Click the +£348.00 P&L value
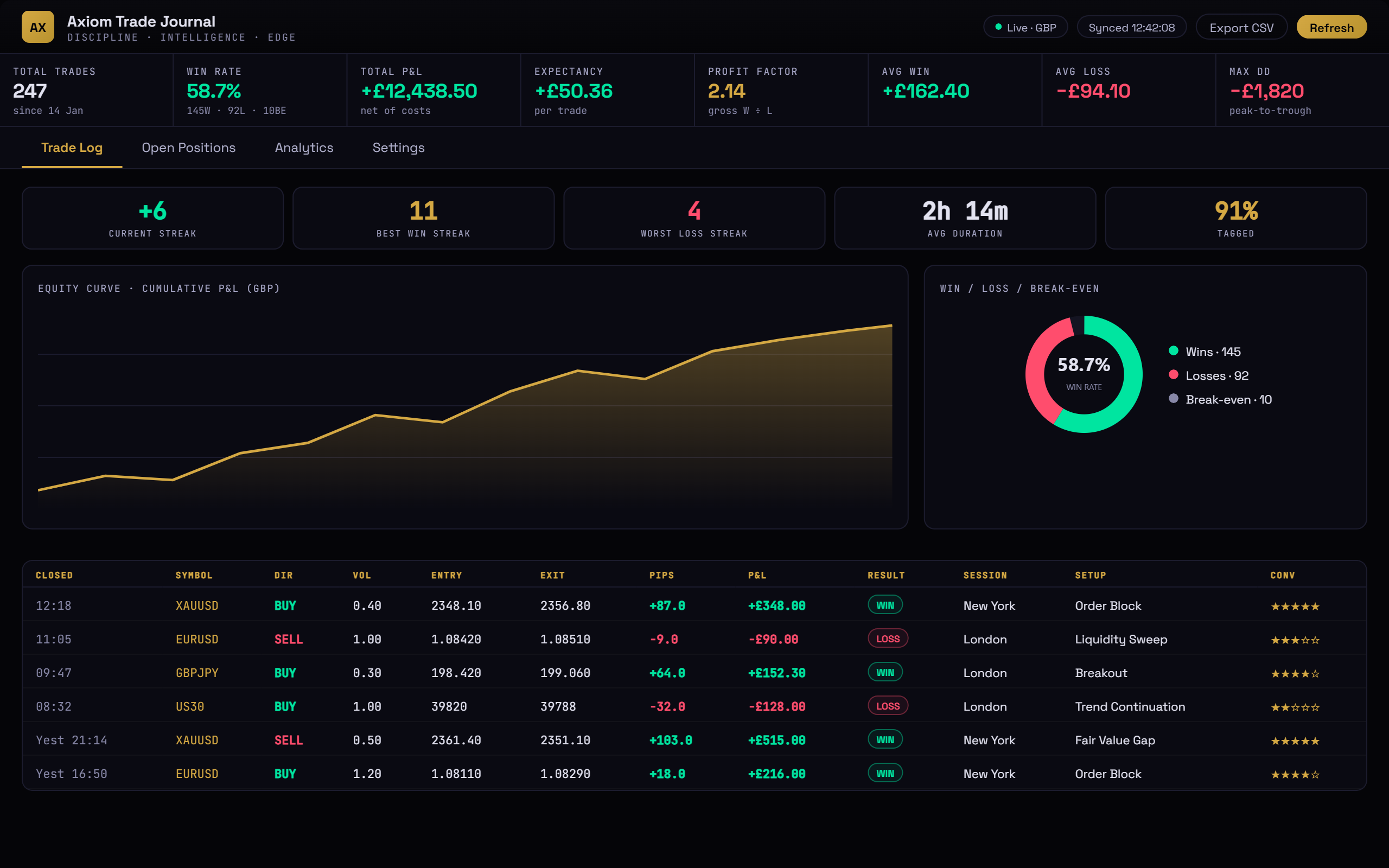 click(776, 605)
